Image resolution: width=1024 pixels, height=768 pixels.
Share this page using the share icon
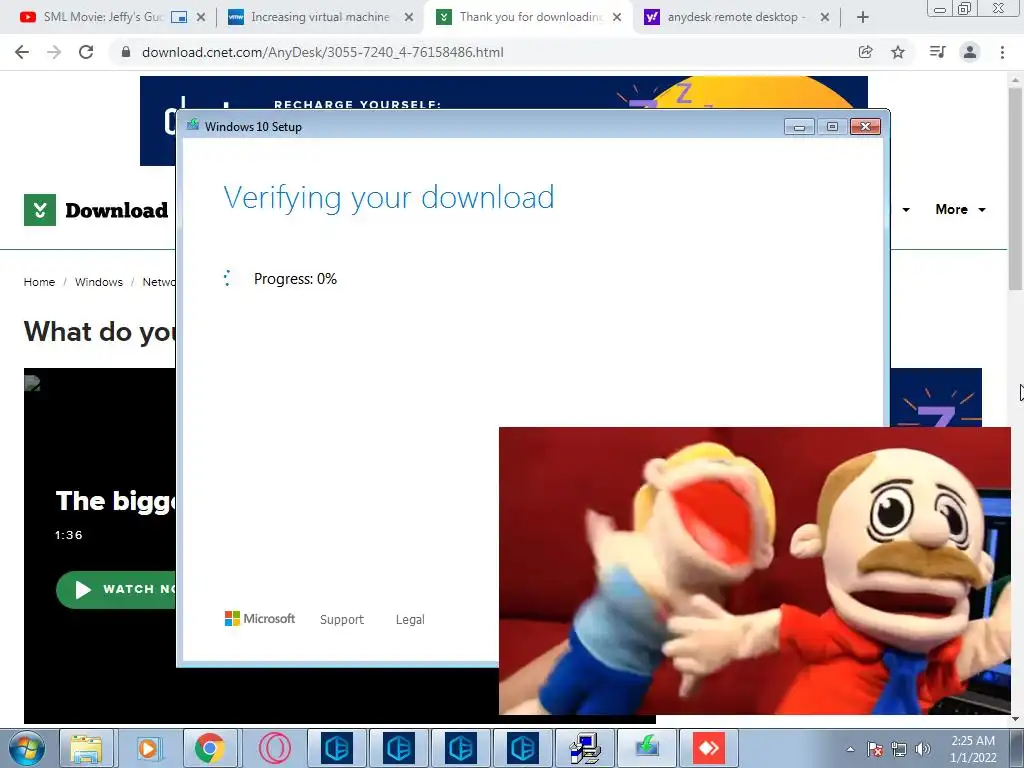865,52
